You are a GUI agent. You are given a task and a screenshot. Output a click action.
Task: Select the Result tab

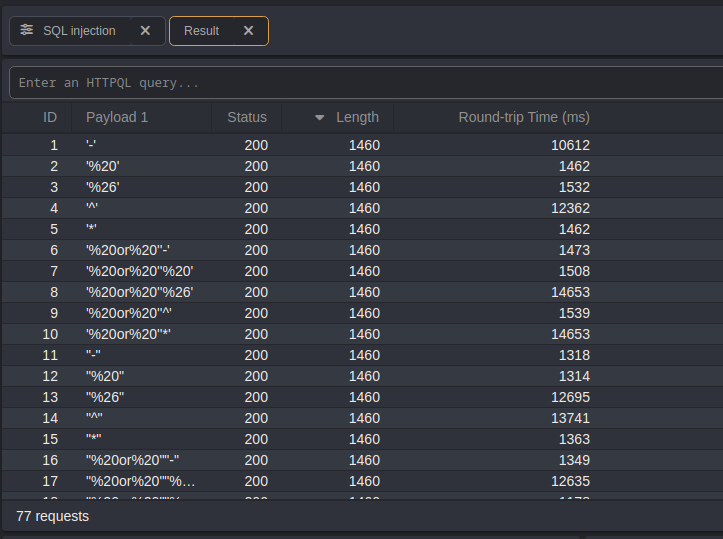click(x=201, y=31)
